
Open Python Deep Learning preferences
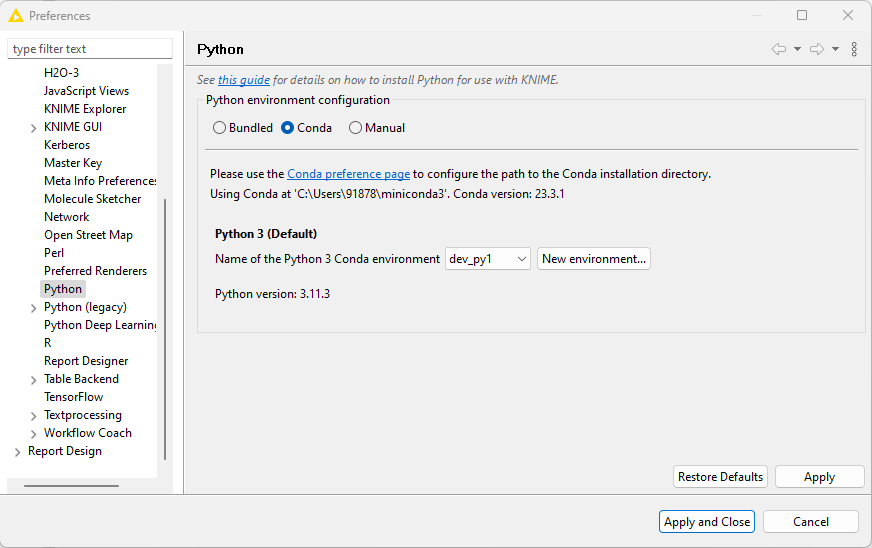[100, 325]
